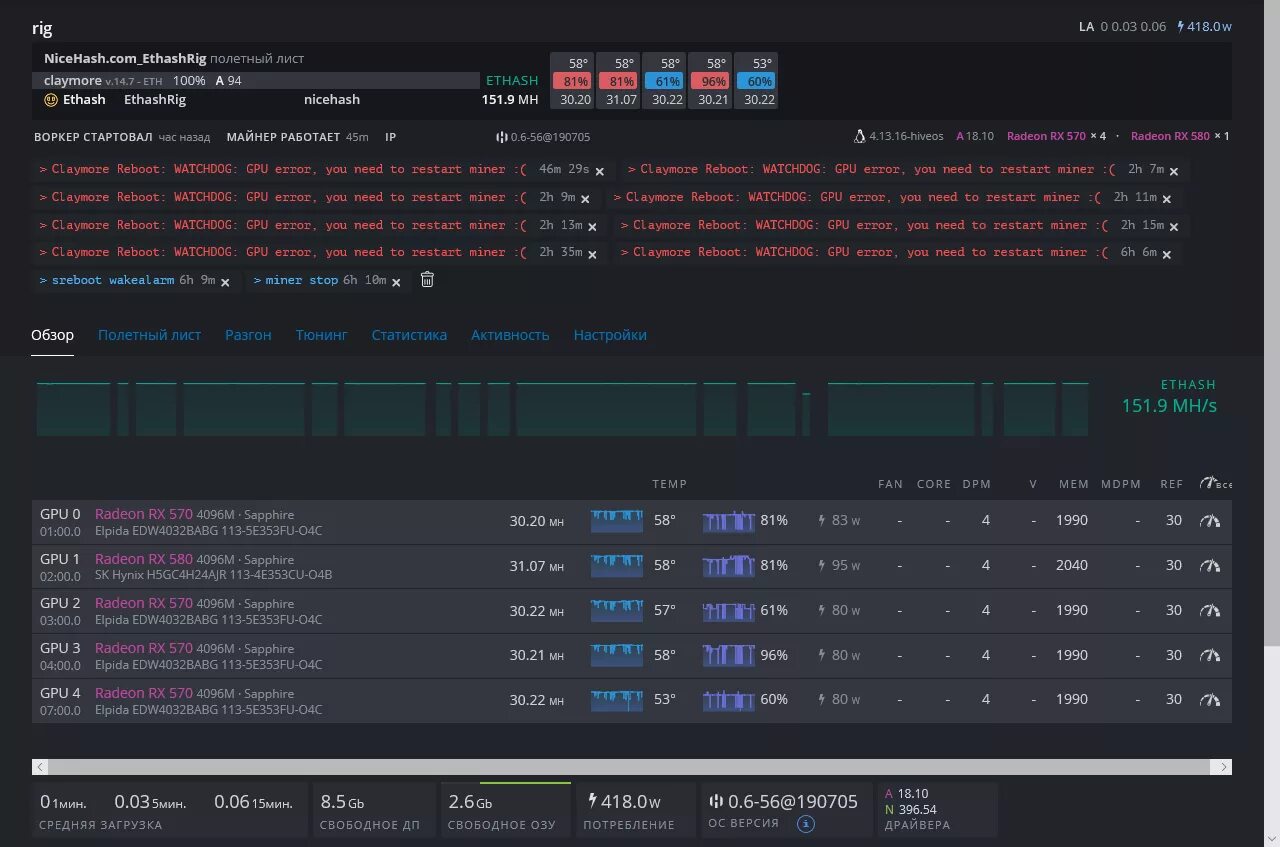
Task: Click horizontal scrollbar left arrow
Action: click(41, 767)
